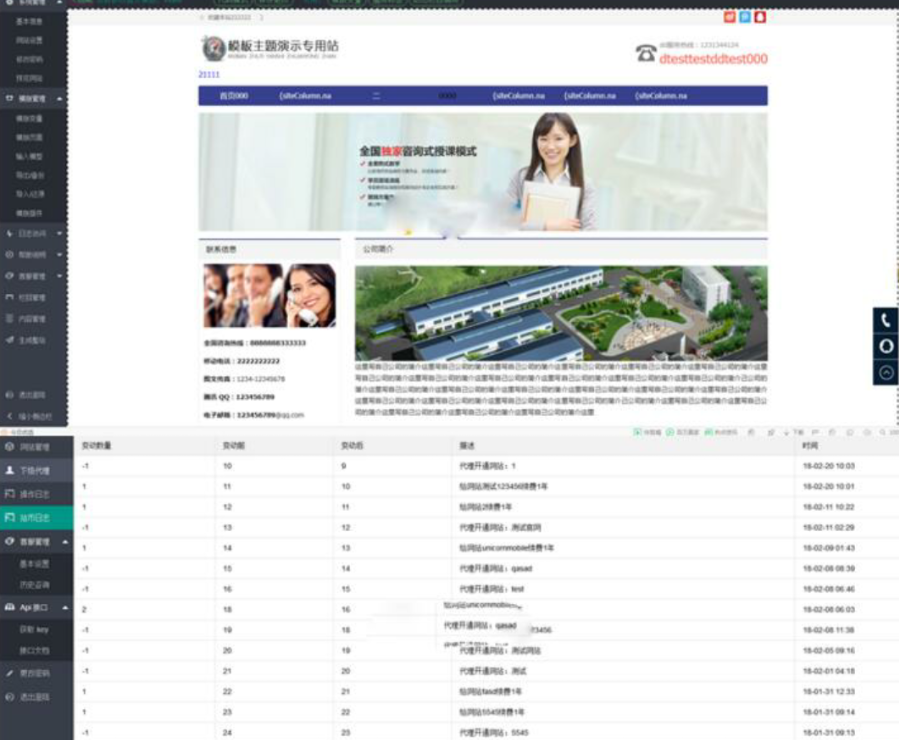Click the 变动后 column header

(351, 445)
